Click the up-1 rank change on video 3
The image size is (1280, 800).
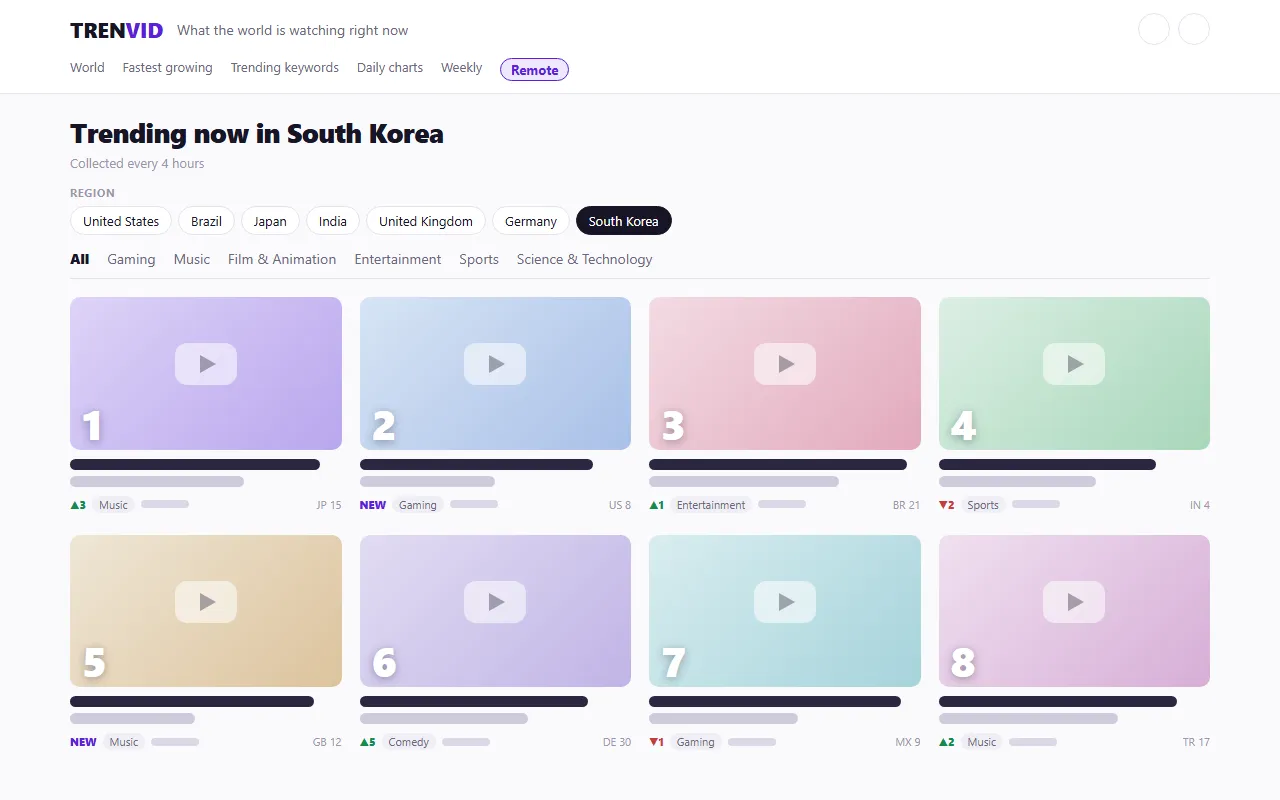(657, 505)
